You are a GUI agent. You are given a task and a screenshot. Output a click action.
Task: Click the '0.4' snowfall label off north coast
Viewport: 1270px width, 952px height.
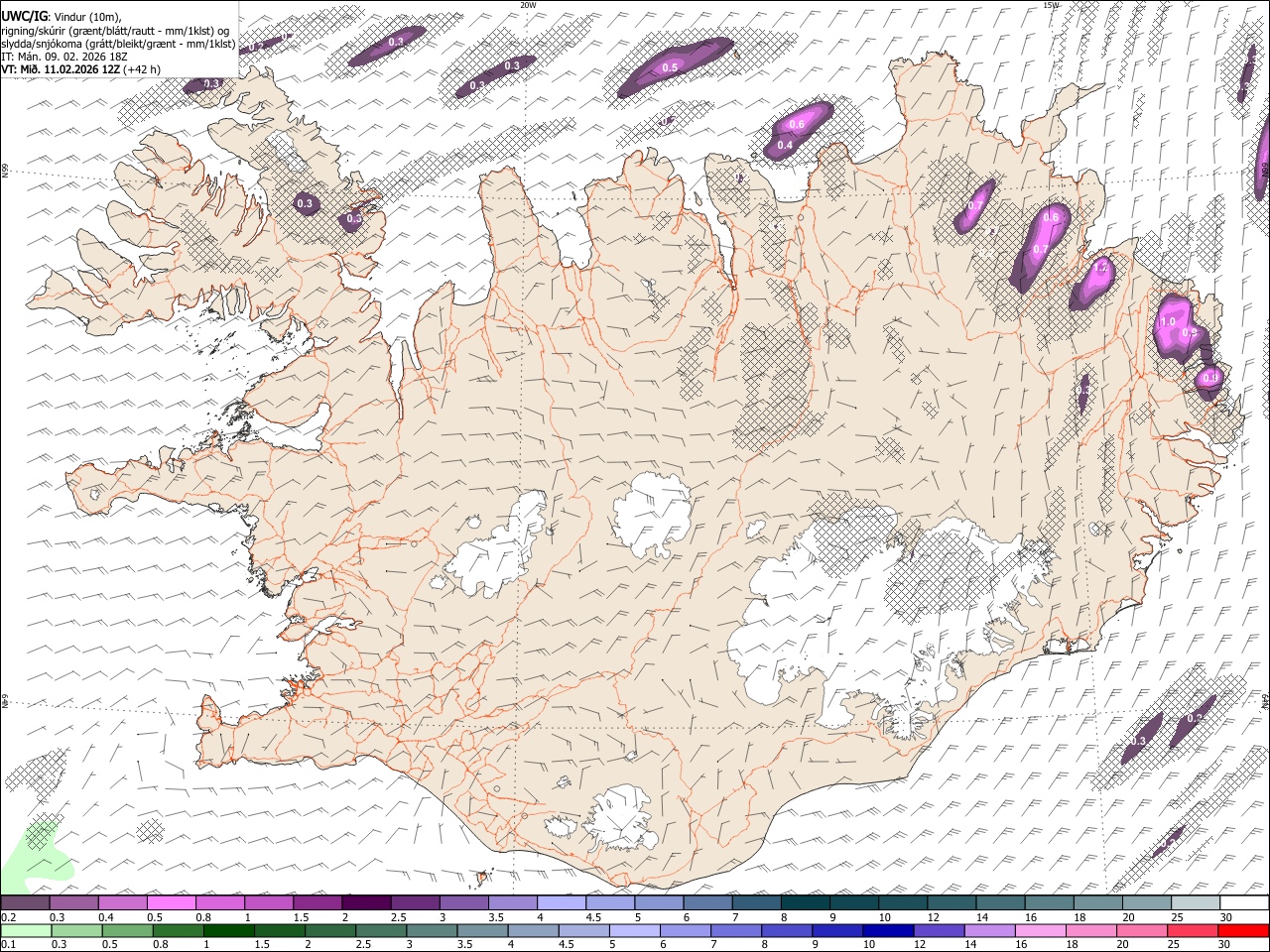tap(785, 146)
